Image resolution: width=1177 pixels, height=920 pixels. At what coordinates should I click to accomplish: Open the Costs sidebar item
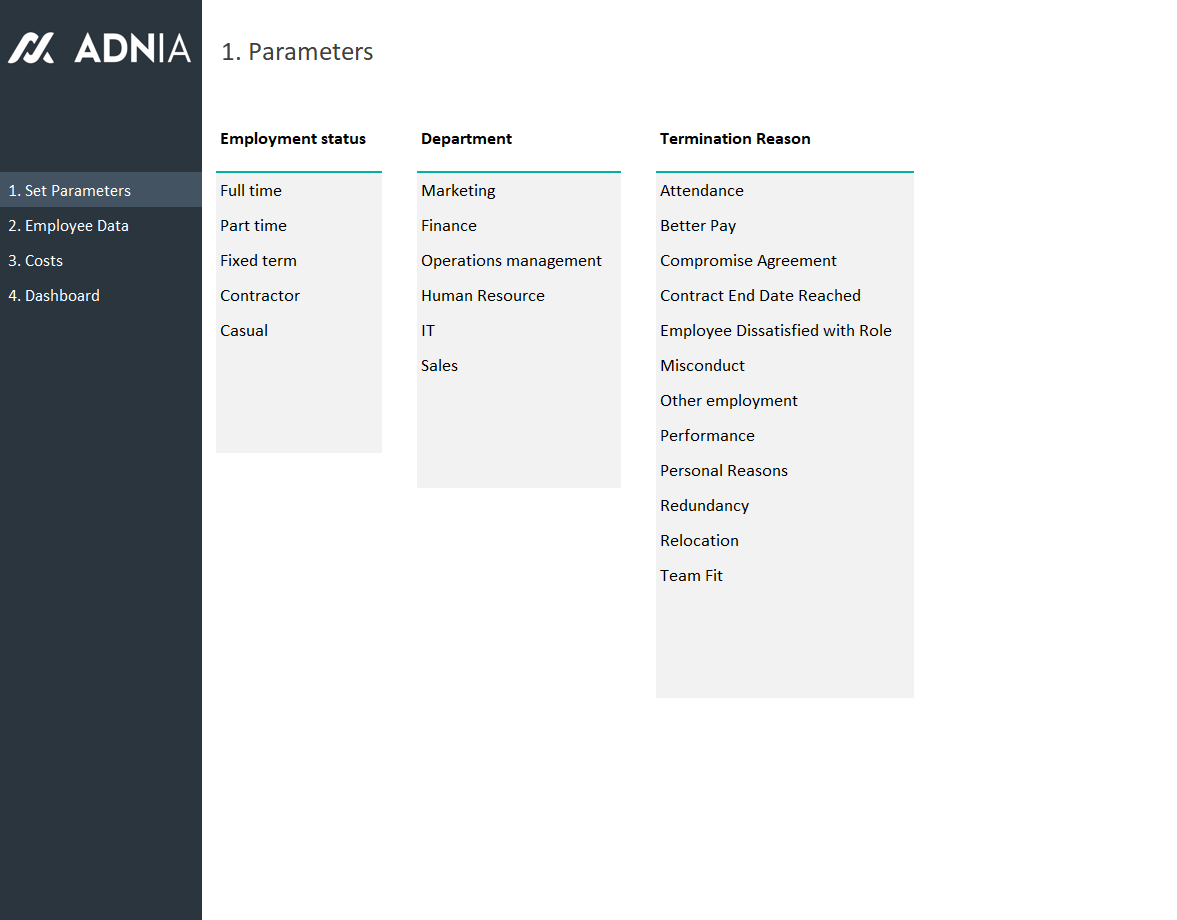coord(36,260)
